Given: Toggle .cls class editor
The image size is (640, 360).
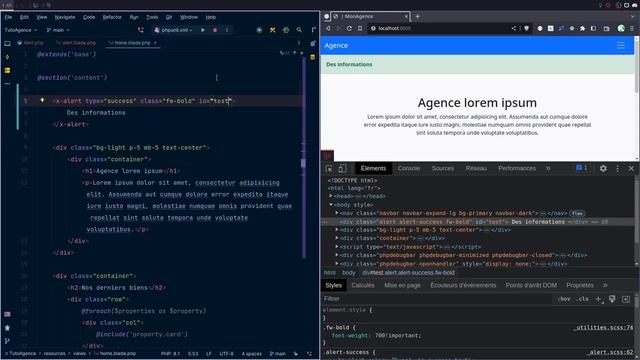Looking at the screenshot, I should 582,299.
